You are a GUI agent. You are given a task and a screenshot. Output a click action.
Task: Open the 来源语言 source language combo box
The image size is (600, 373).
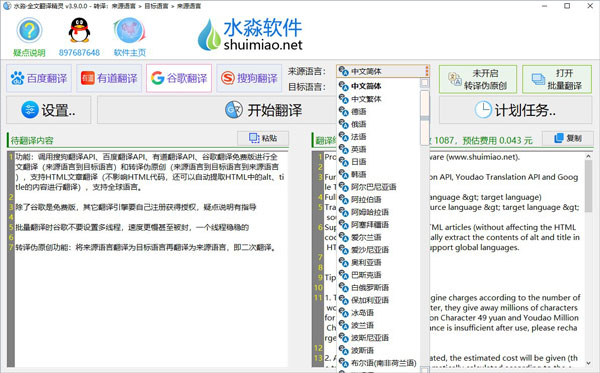point(383,71)
